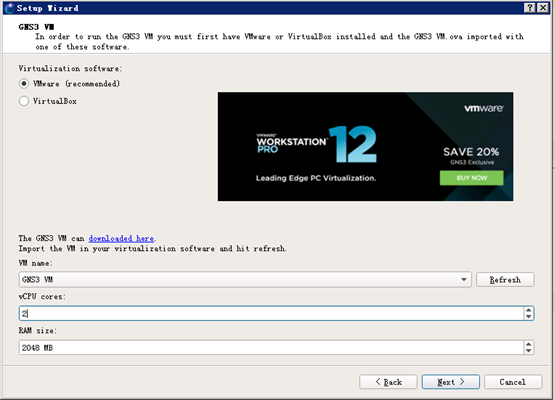Go to previous step with Back
Image resolution: width=554 pixels, height=400 pixels.
coord(388,382)
